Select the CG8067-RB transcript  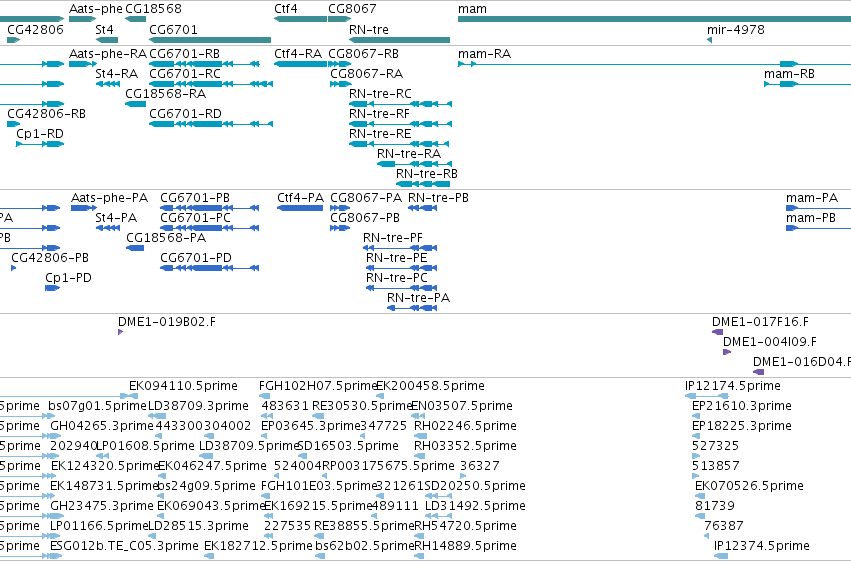coord(340,64)
